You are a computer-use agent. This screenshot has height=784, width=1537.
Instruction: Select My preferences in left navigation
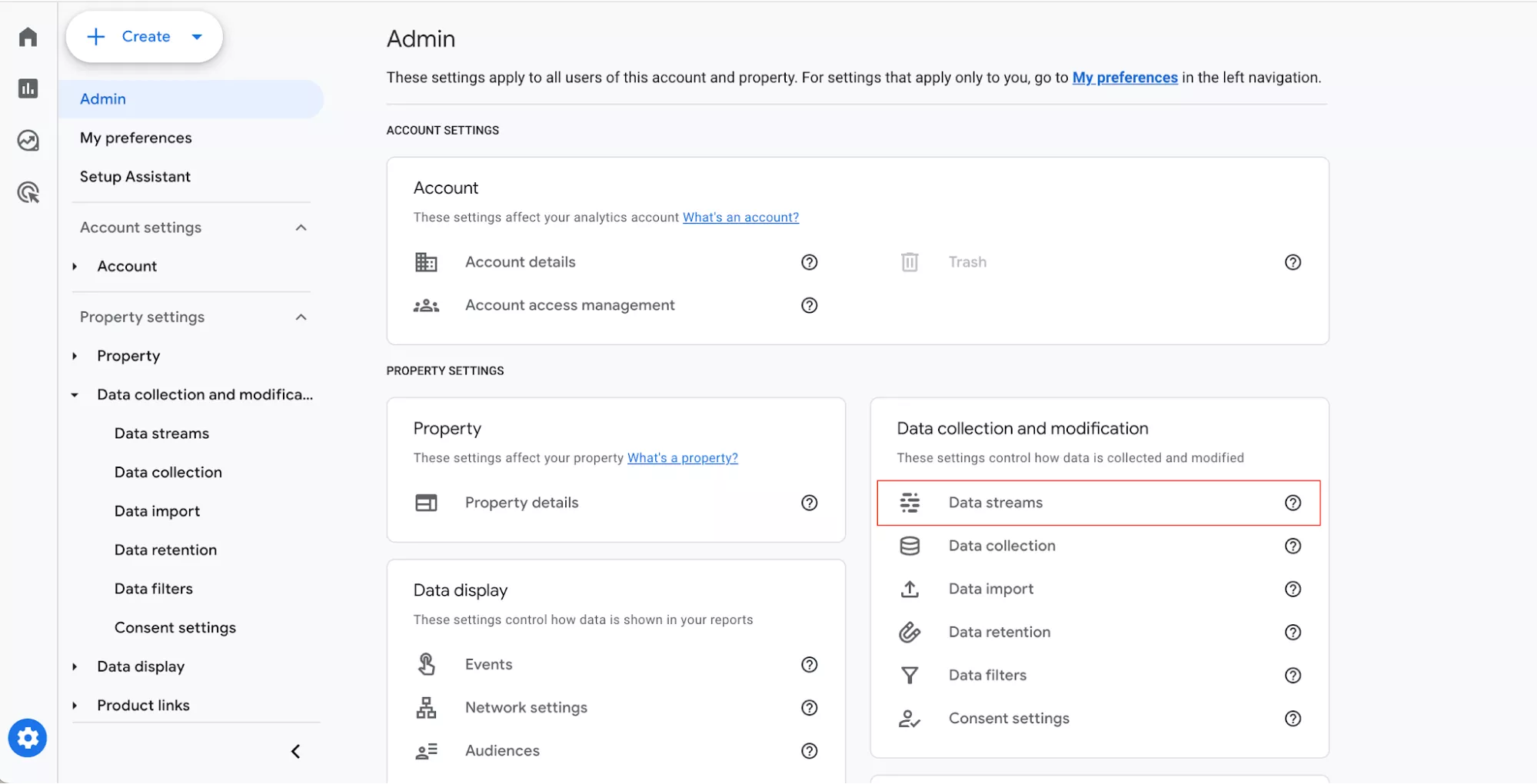tap(136, 138)
